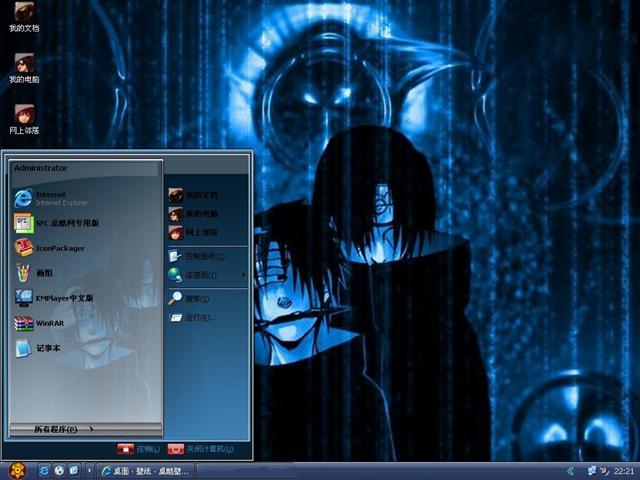Click the network connection tray icon
640x480 pixels.
pyautogui.click(x=591, y=471)
